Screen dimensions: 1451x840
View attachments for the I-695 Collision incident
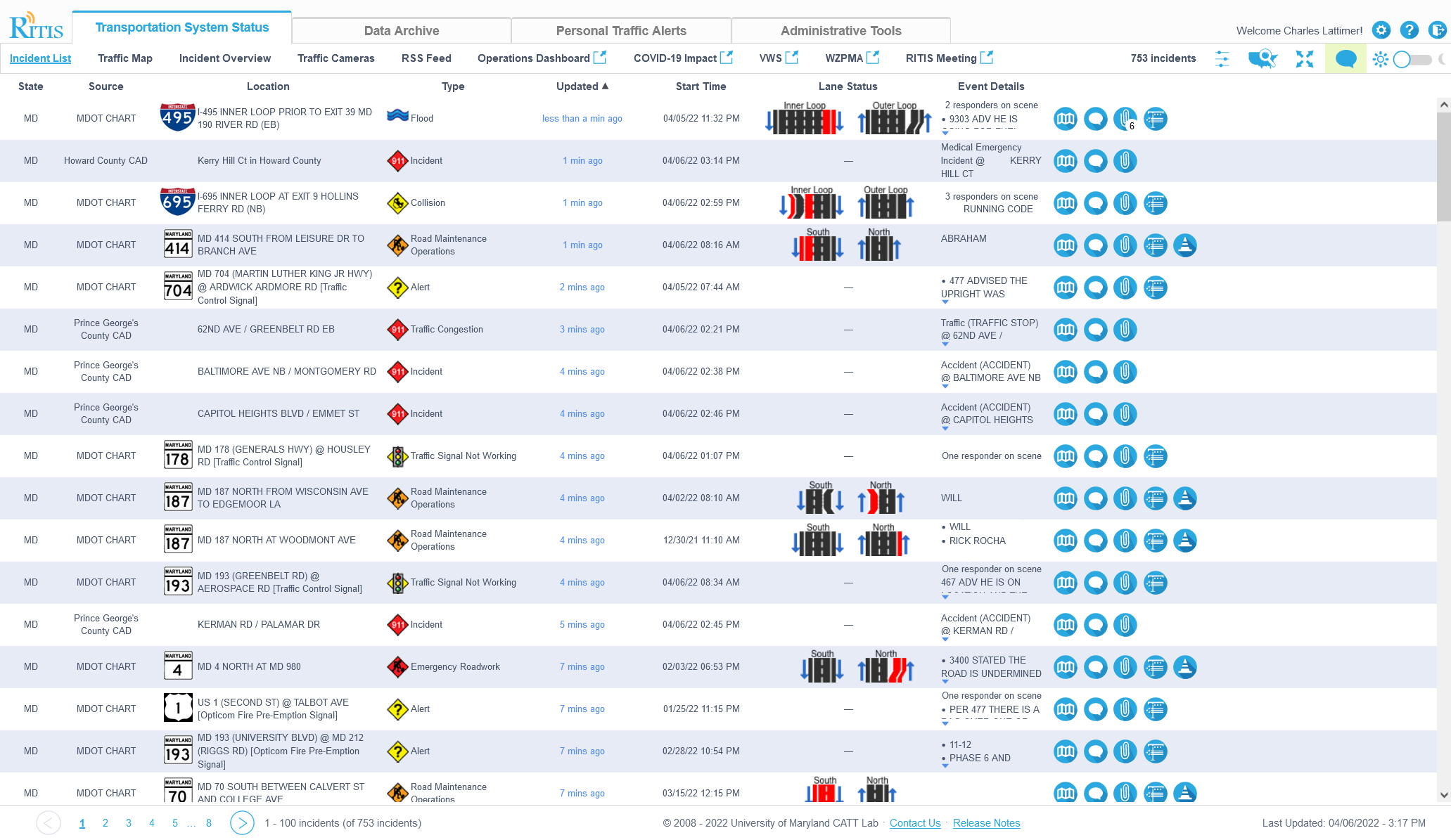1125,203
